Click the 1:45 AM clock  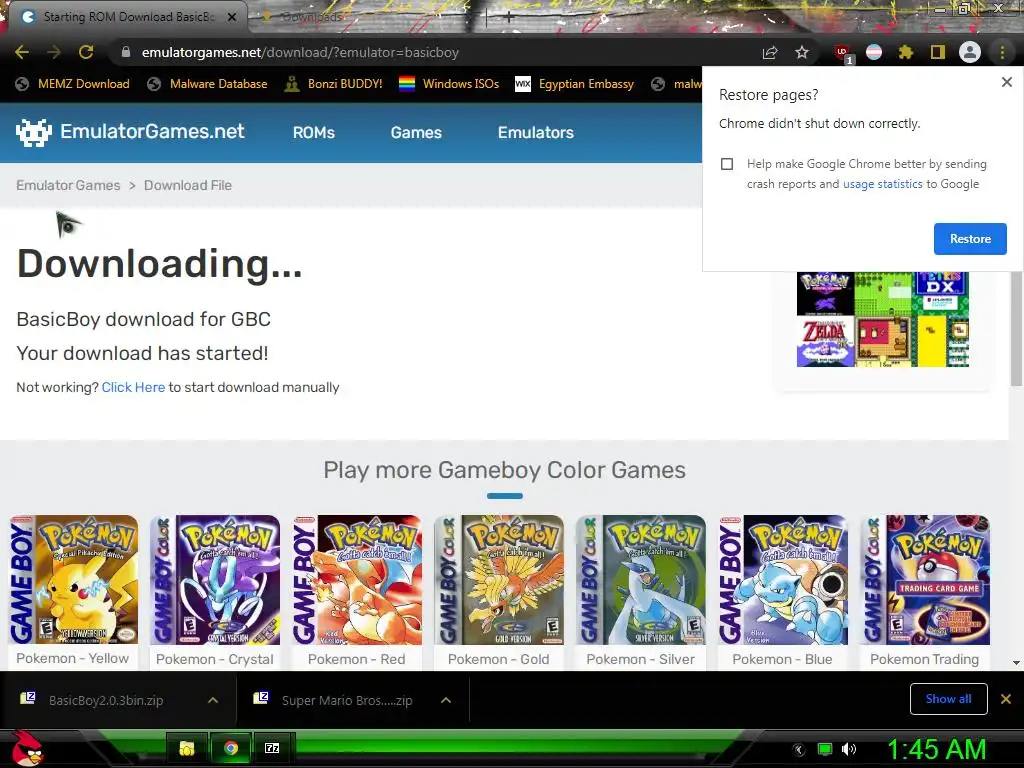tap(936, 749)
